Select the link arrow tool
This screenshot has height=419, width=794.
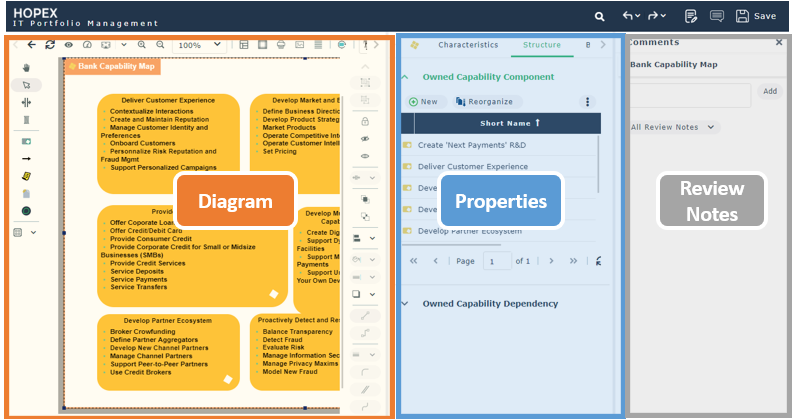point(26,158)
